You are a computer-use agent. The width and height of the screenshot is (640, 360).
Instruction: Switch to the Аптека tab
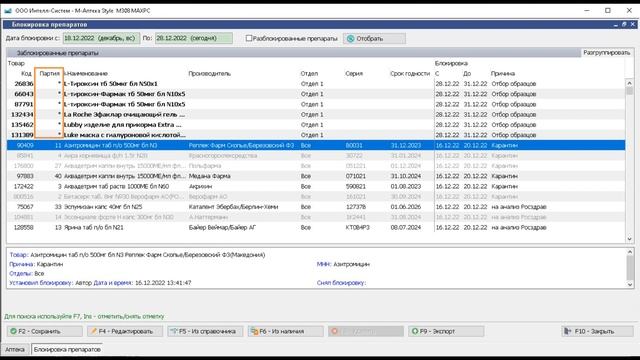[x=15, y=349]
